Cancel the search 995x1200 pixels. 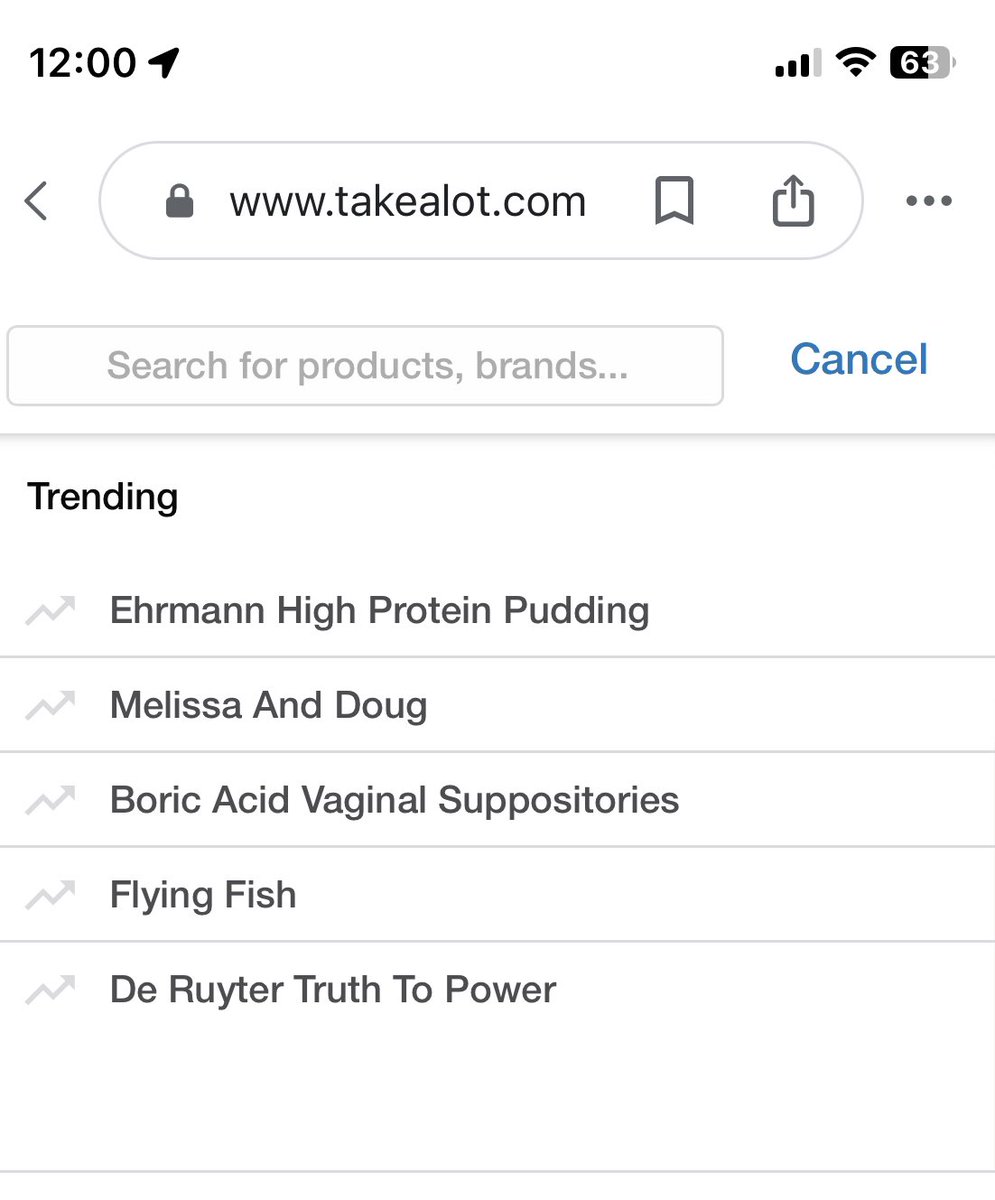click(x=859, y=360)
